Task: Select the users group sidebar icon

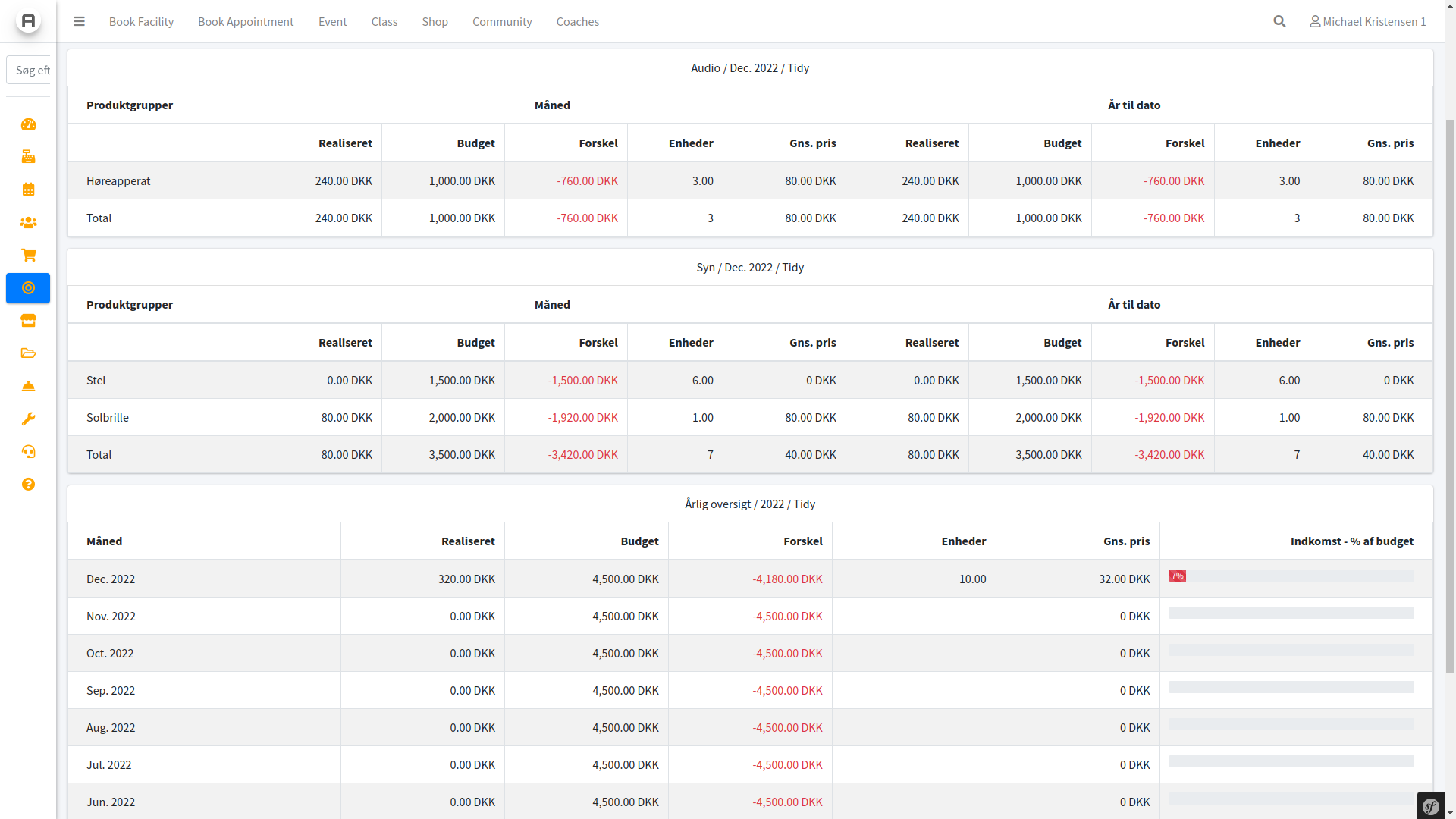Action: click(28, 223)
